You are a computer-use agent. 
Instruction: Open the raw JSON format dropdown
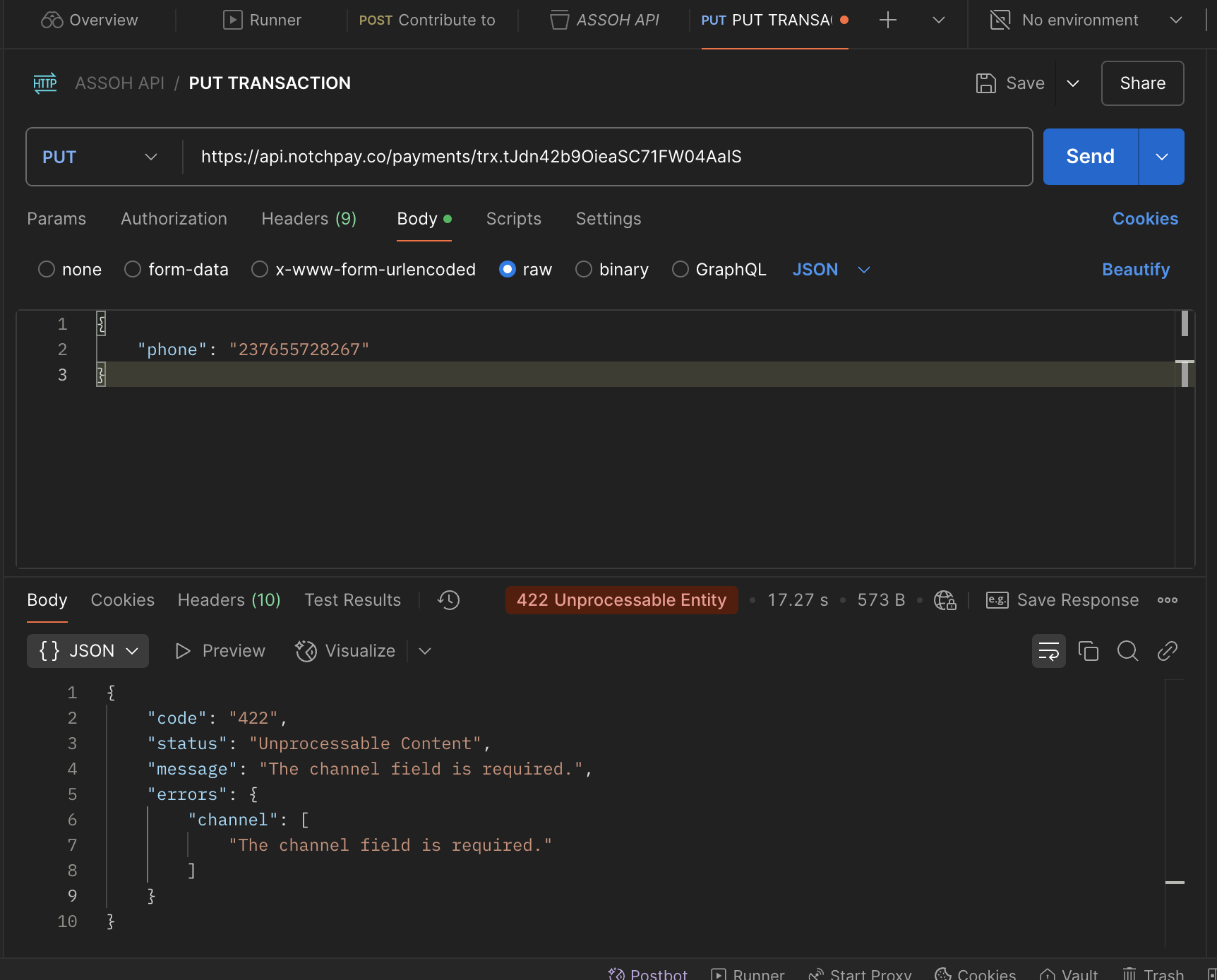click(x=831, y=270)
